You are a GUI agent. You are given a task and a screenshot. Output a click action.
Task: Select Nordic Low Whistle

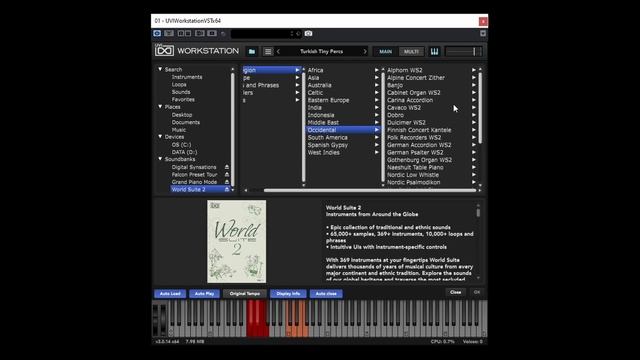(413, 175)
